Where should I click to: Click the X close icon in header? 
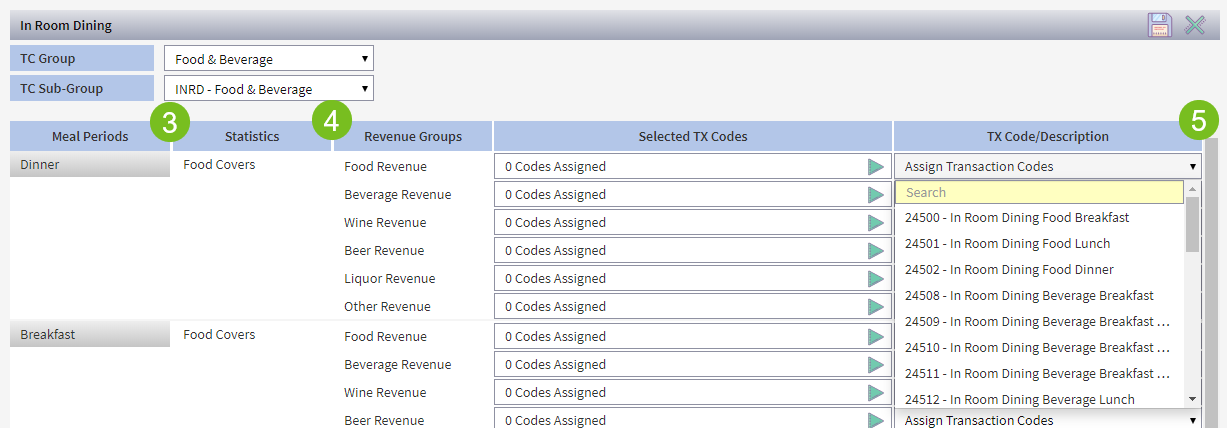pos(1195,25)
